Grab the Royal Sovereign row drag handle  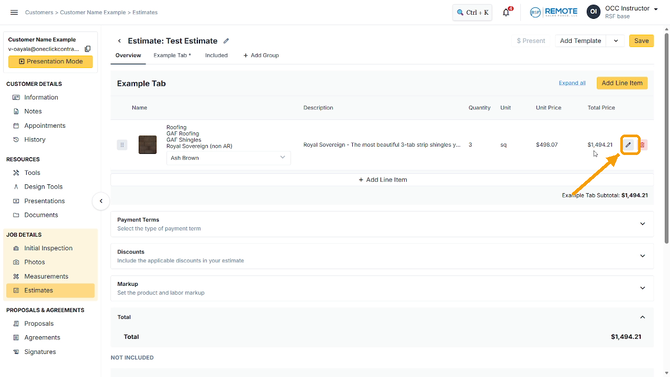click(x=122, y=145)
